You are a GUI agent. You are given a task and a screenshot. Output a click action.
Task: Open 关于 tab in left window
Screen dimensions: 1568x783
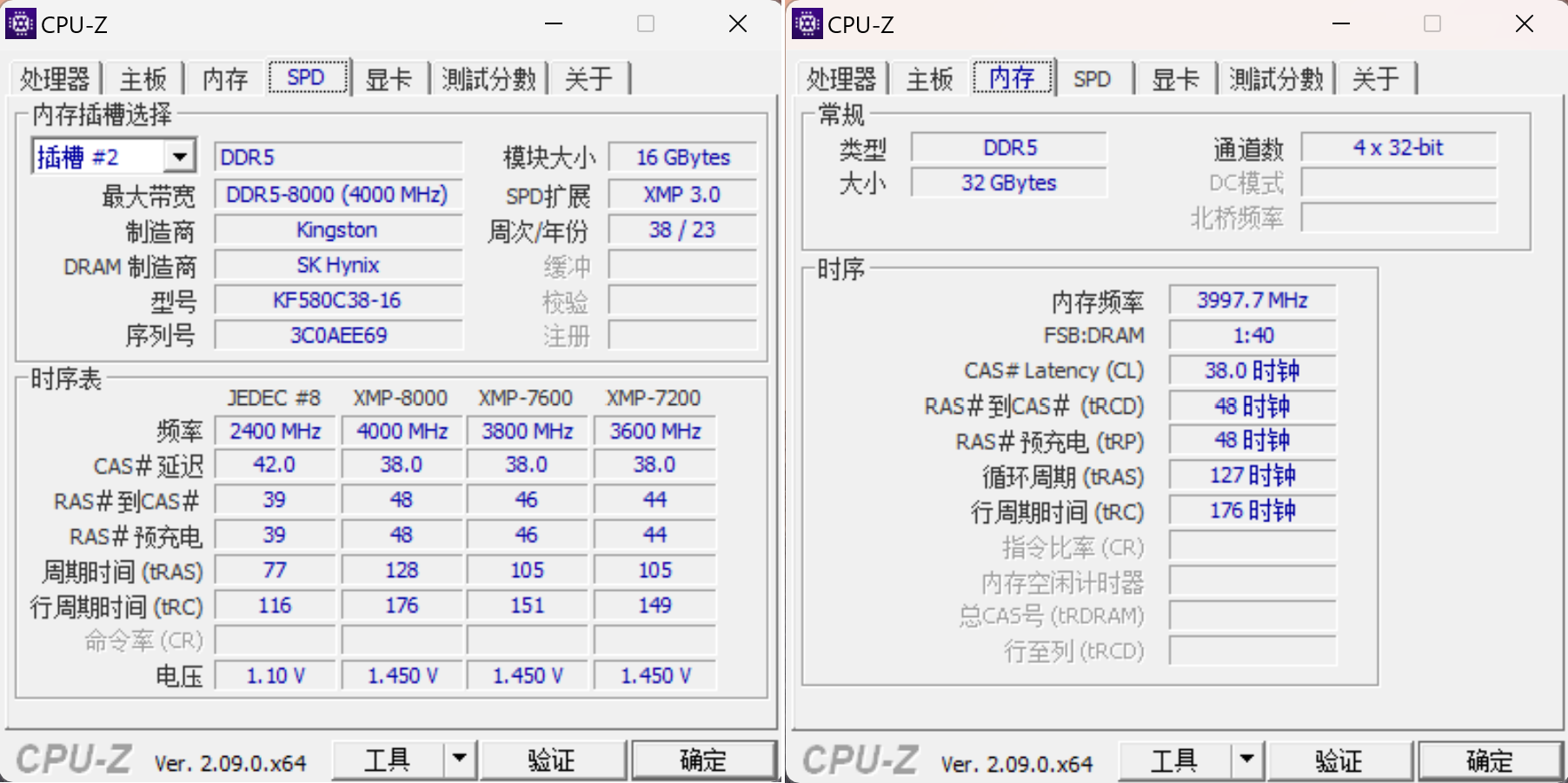click(588, 79)
